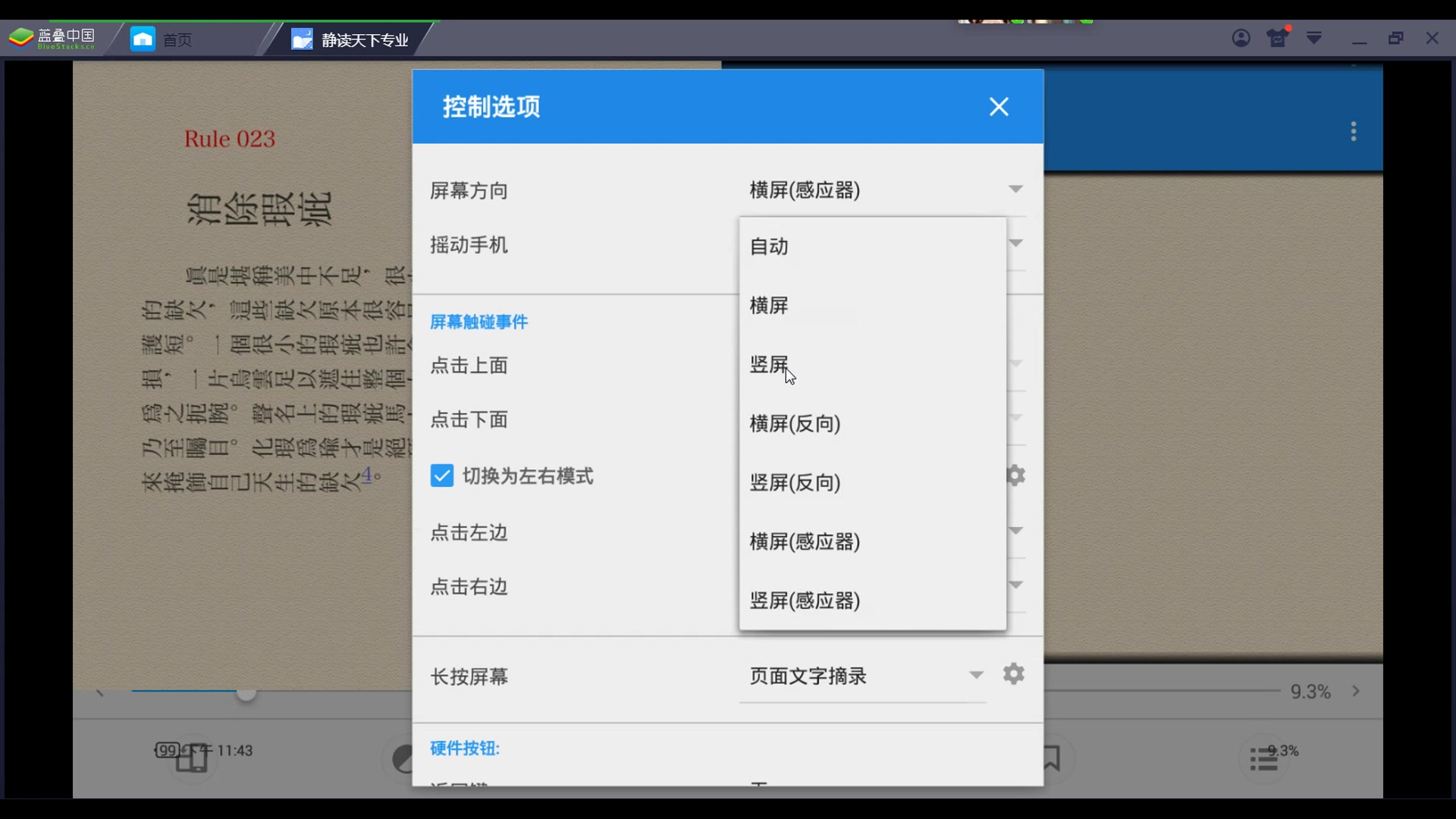Click footnote link 4 in book text
This screenshot has width=1456, height=819.
[367, 474]
